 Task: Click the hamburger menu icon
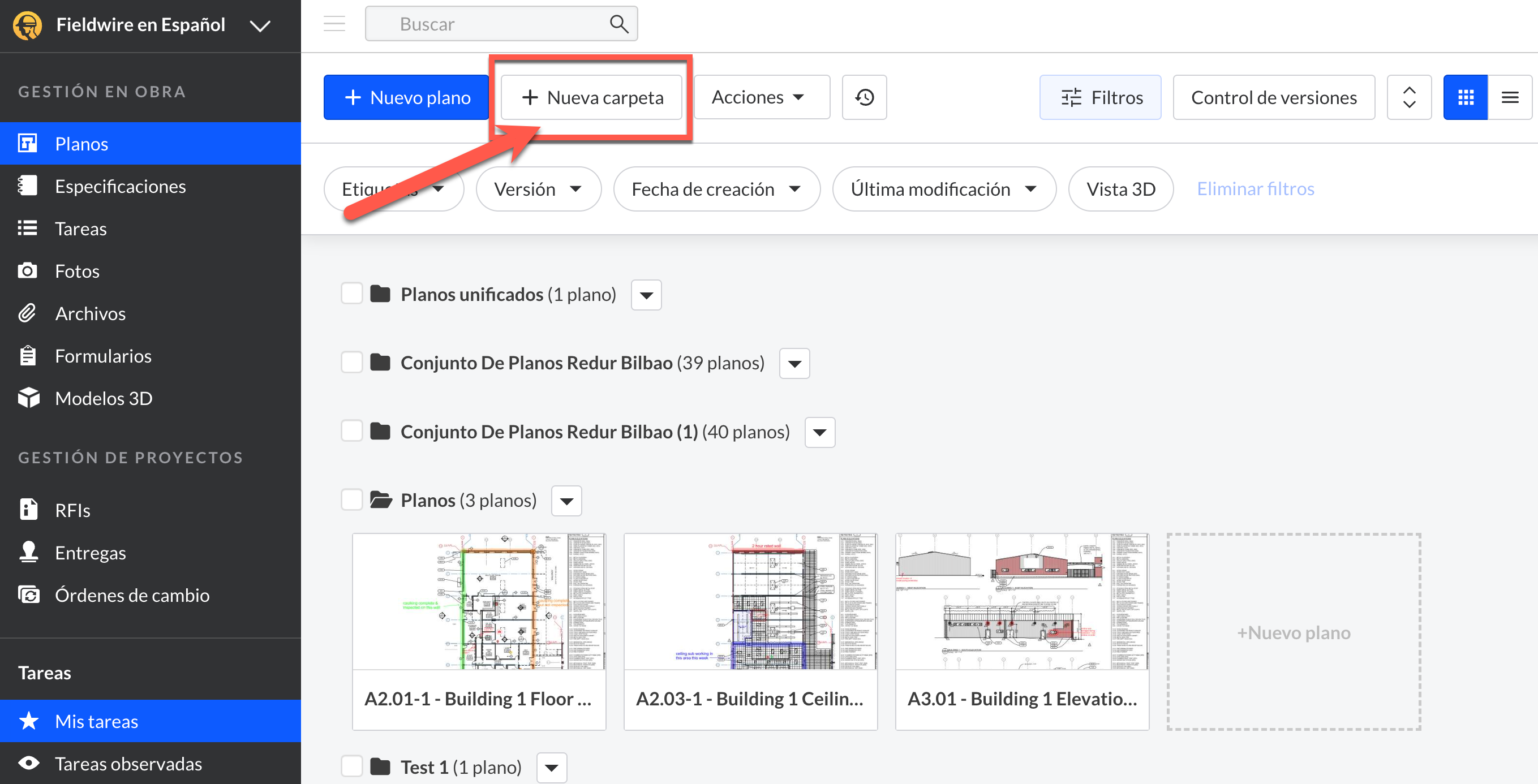click(x=334, y=24)
